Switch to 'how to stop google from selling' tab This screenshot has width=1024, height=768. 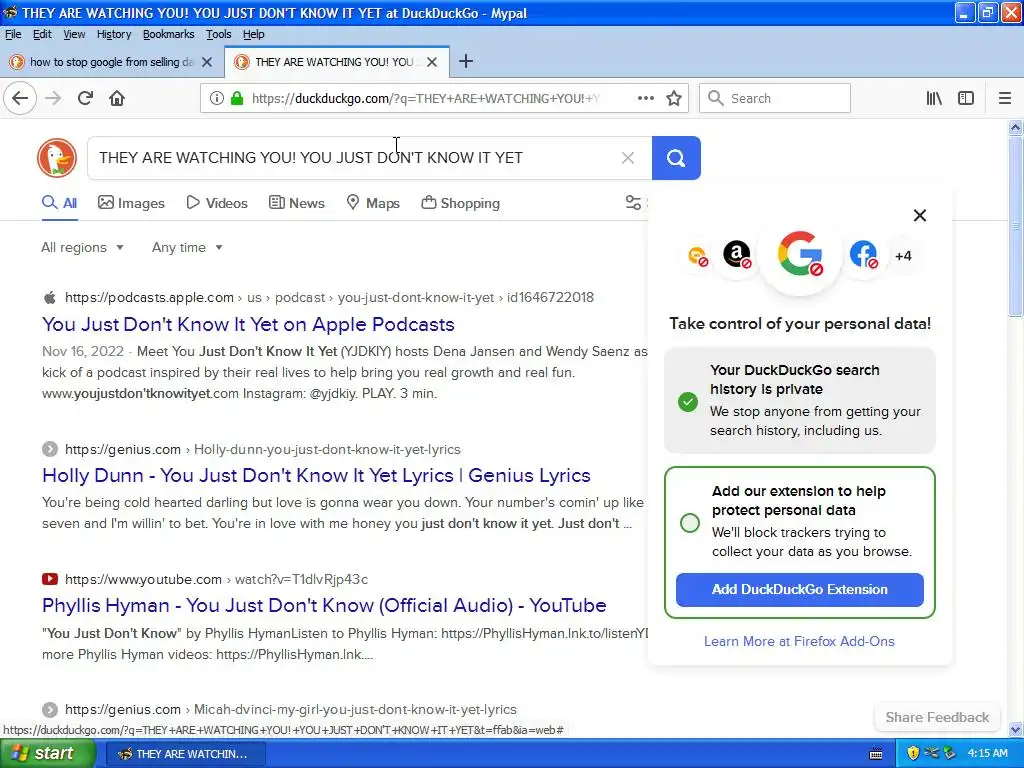pos(111,62)
